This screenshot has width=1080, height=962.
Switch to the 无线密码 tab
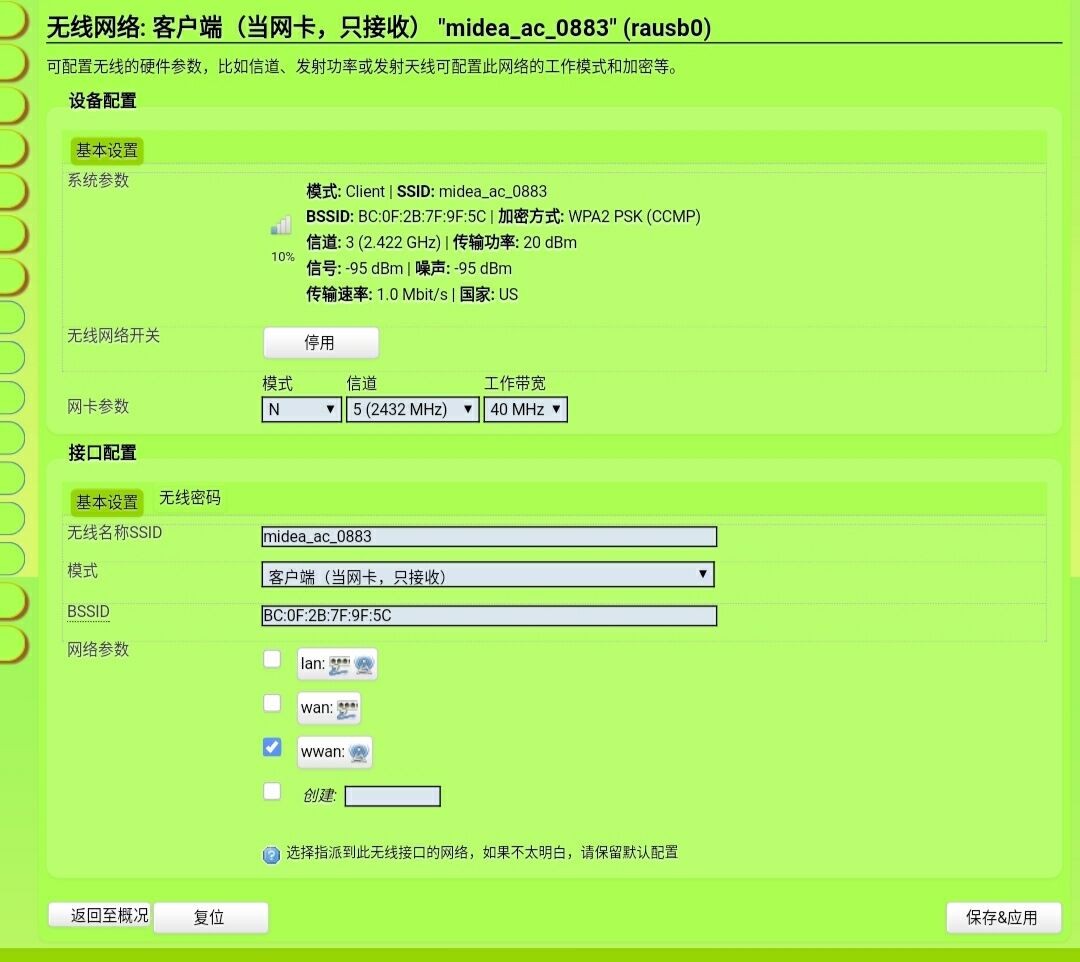click(189, 498)
